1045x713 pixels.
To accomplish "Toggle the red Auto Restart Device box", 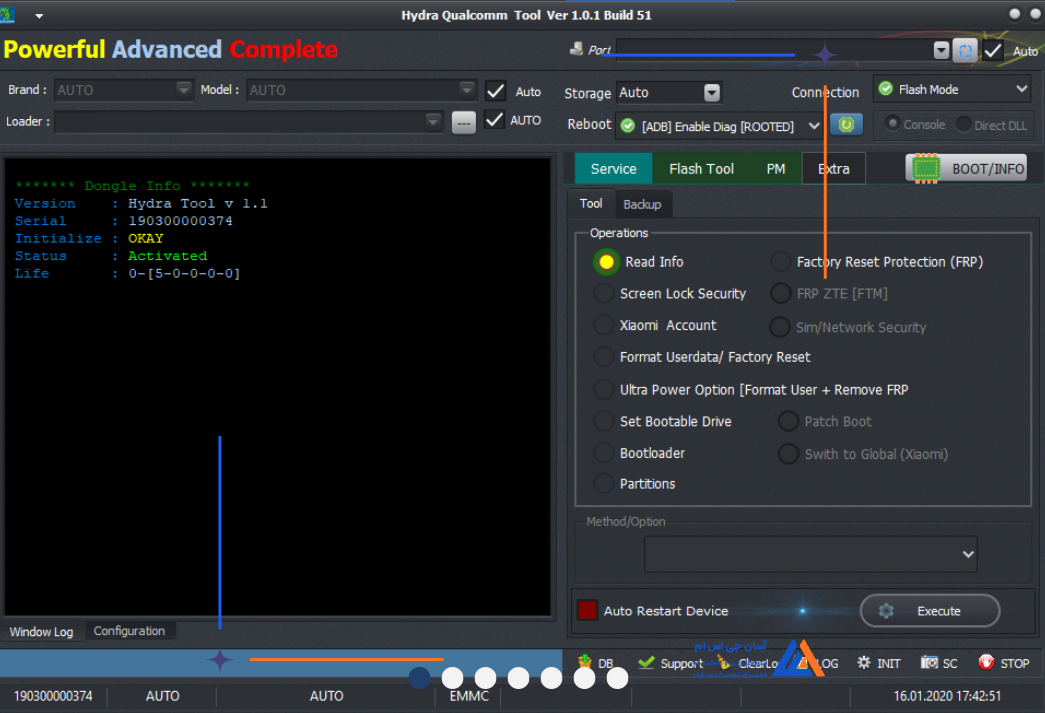I will coord(587,610).
